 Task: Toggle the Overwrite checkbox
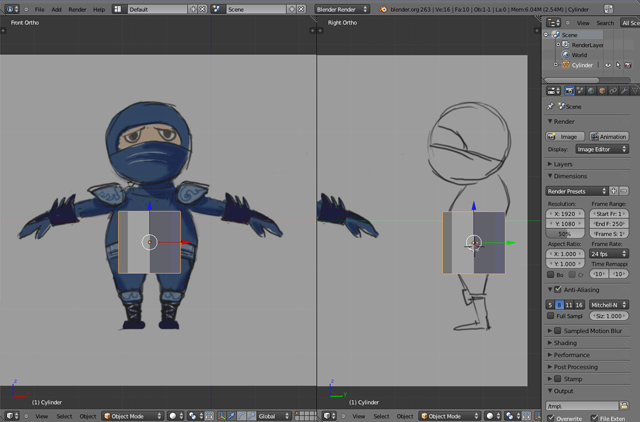(551, 418)
